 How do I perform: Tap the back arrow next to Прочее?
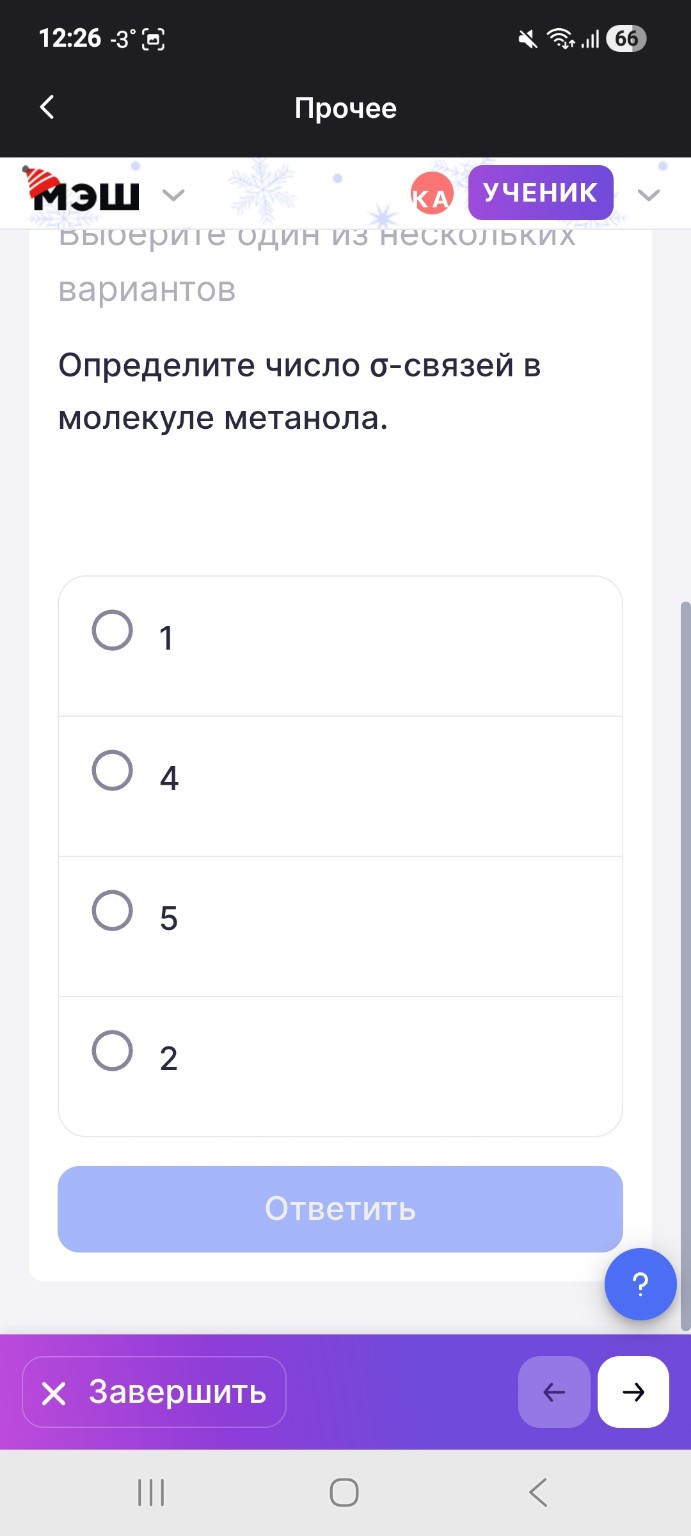coord(45,107)
